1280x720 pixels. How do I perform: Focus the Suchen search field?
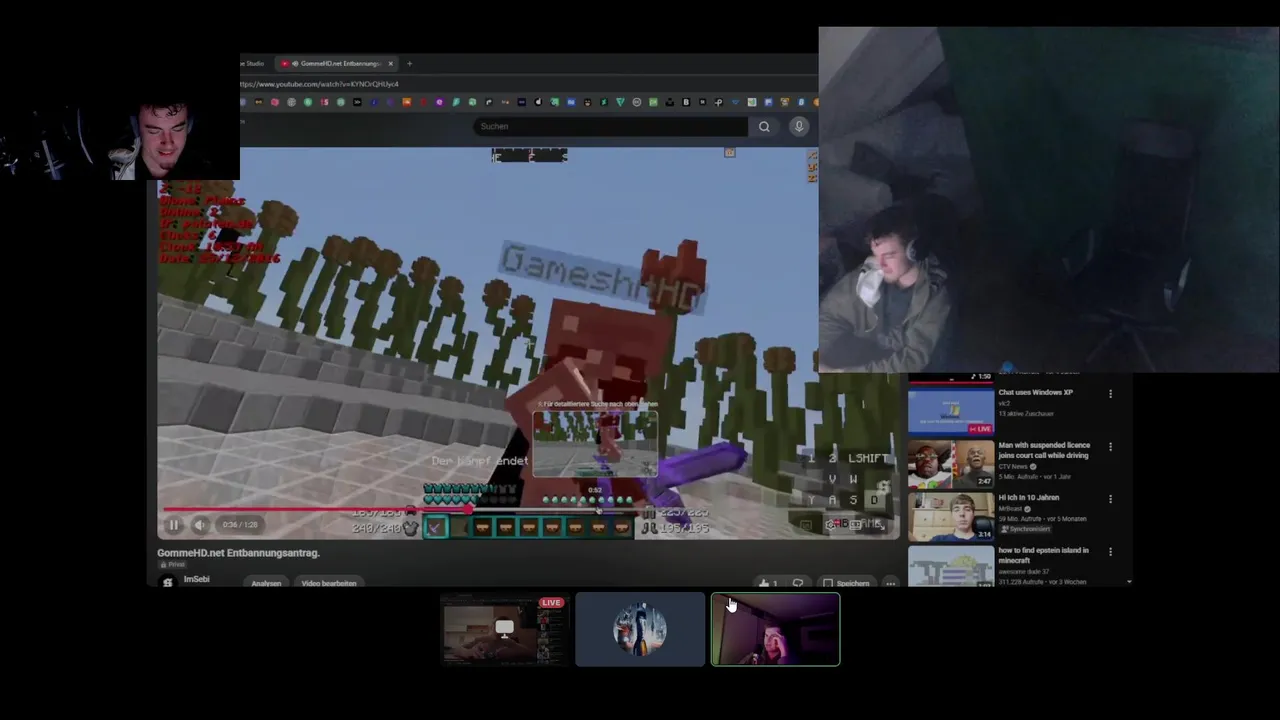610,127
